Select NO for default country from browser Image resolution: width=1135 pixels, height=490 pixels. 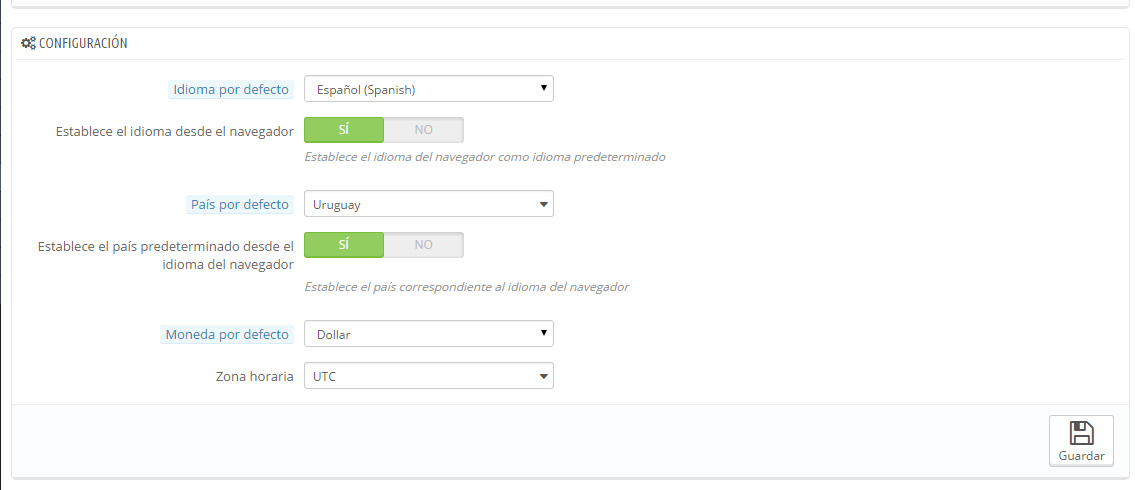423,245
